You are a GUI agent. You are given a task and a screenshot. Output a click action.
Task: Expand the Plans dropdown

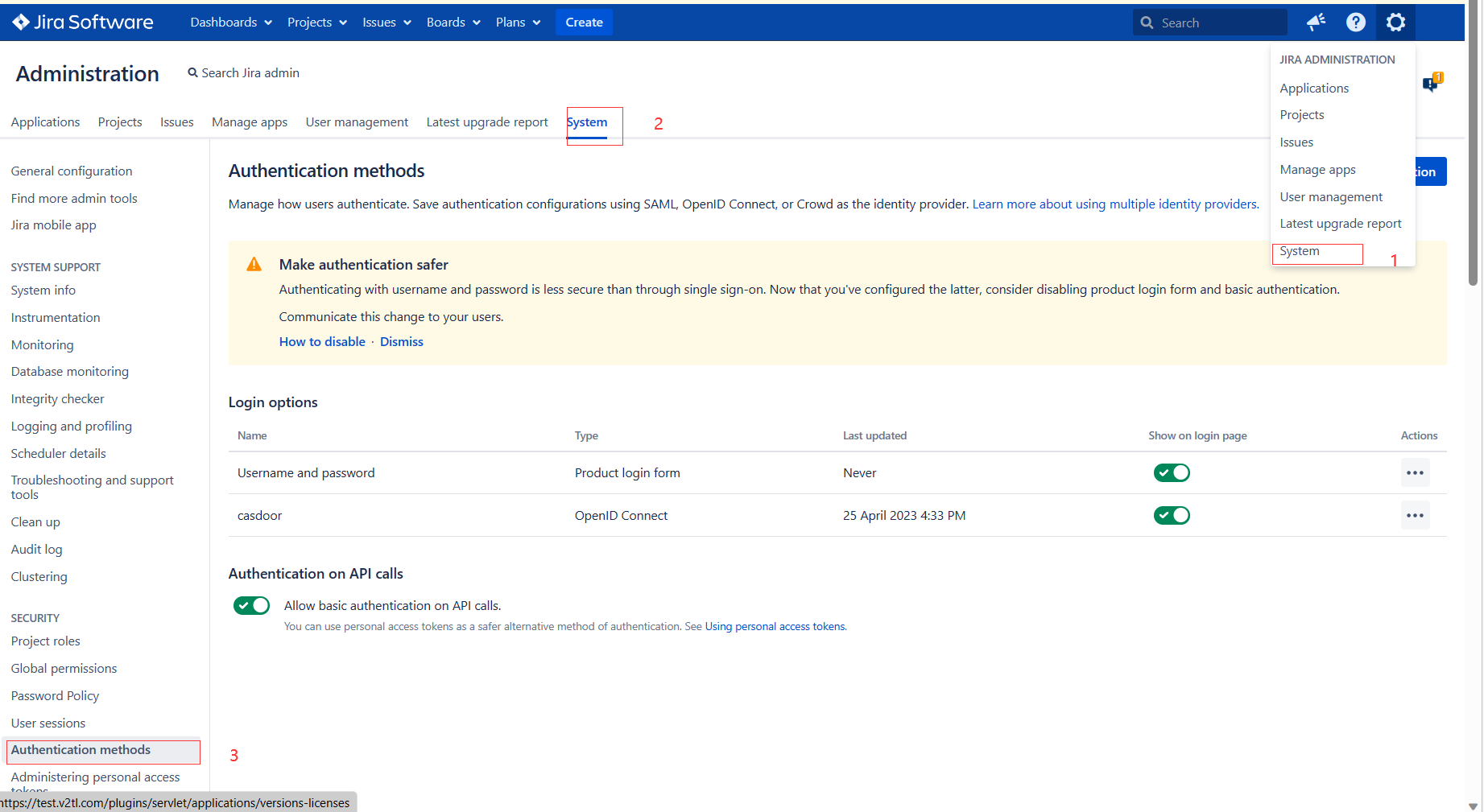518,22
